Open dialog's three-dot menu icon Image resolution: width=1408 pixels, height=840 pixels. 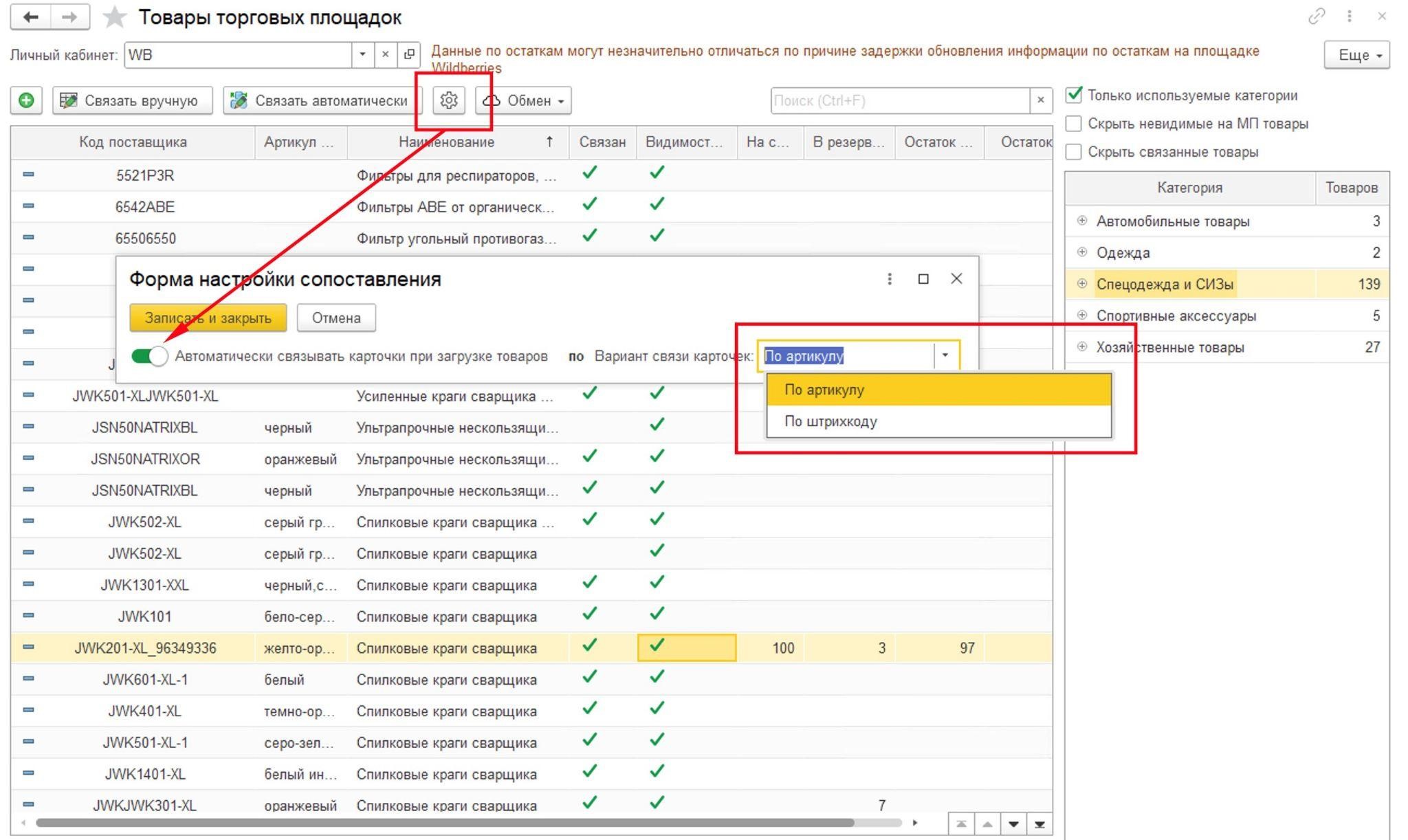pos(890,278)
